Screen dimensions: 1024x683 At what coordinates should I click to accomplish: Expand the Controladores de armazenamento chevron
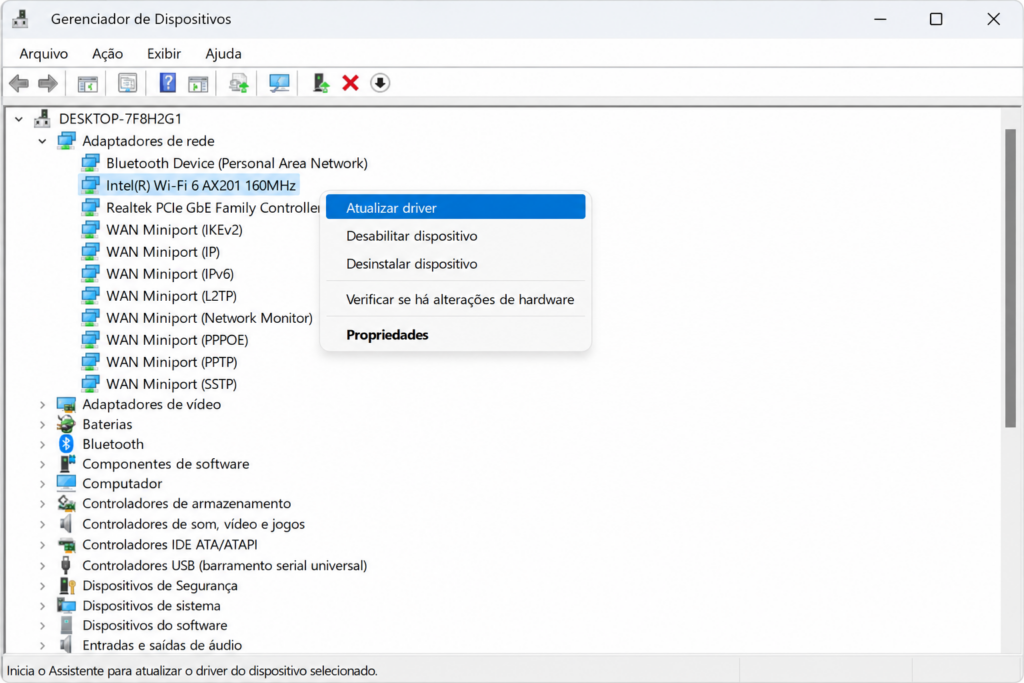tap(42, 504)
